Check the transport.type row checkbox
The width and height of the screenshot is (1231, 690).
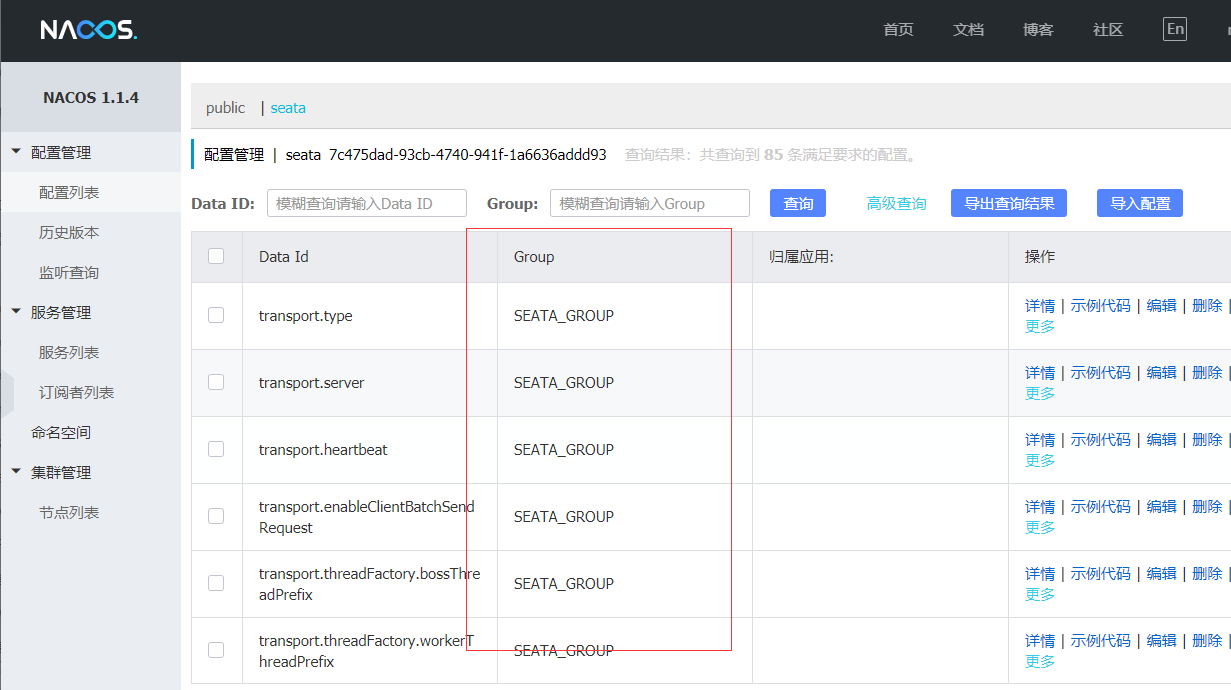[216, 315]
